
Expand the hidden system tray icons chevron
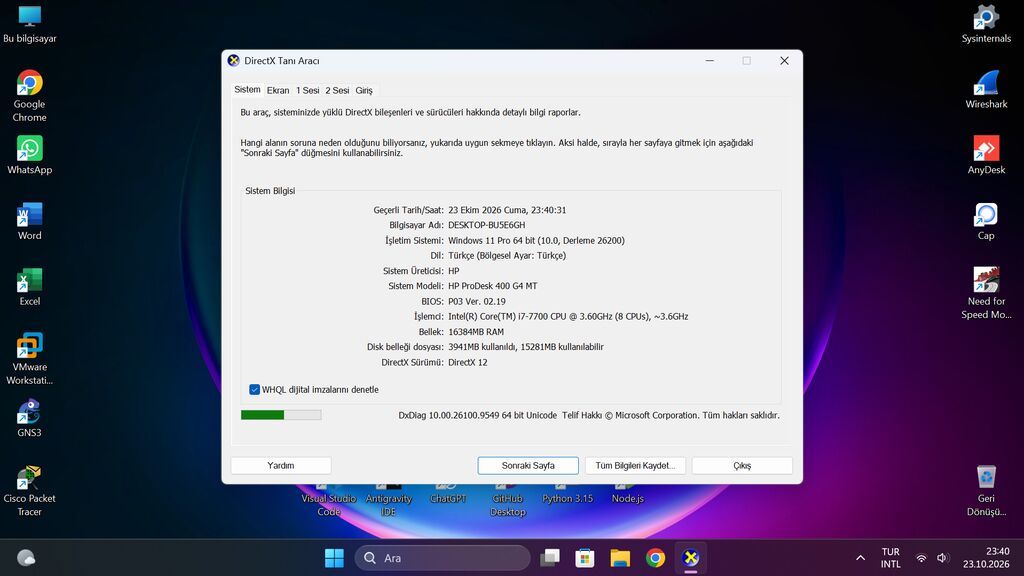coord(860,558)
